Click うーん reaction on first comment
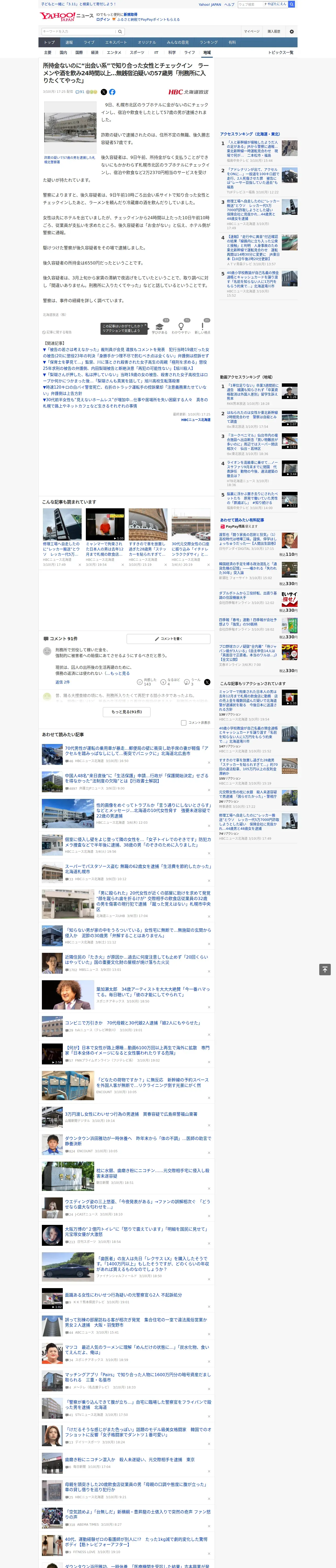This screenshot has width=336, height=1568. [187, 682]
